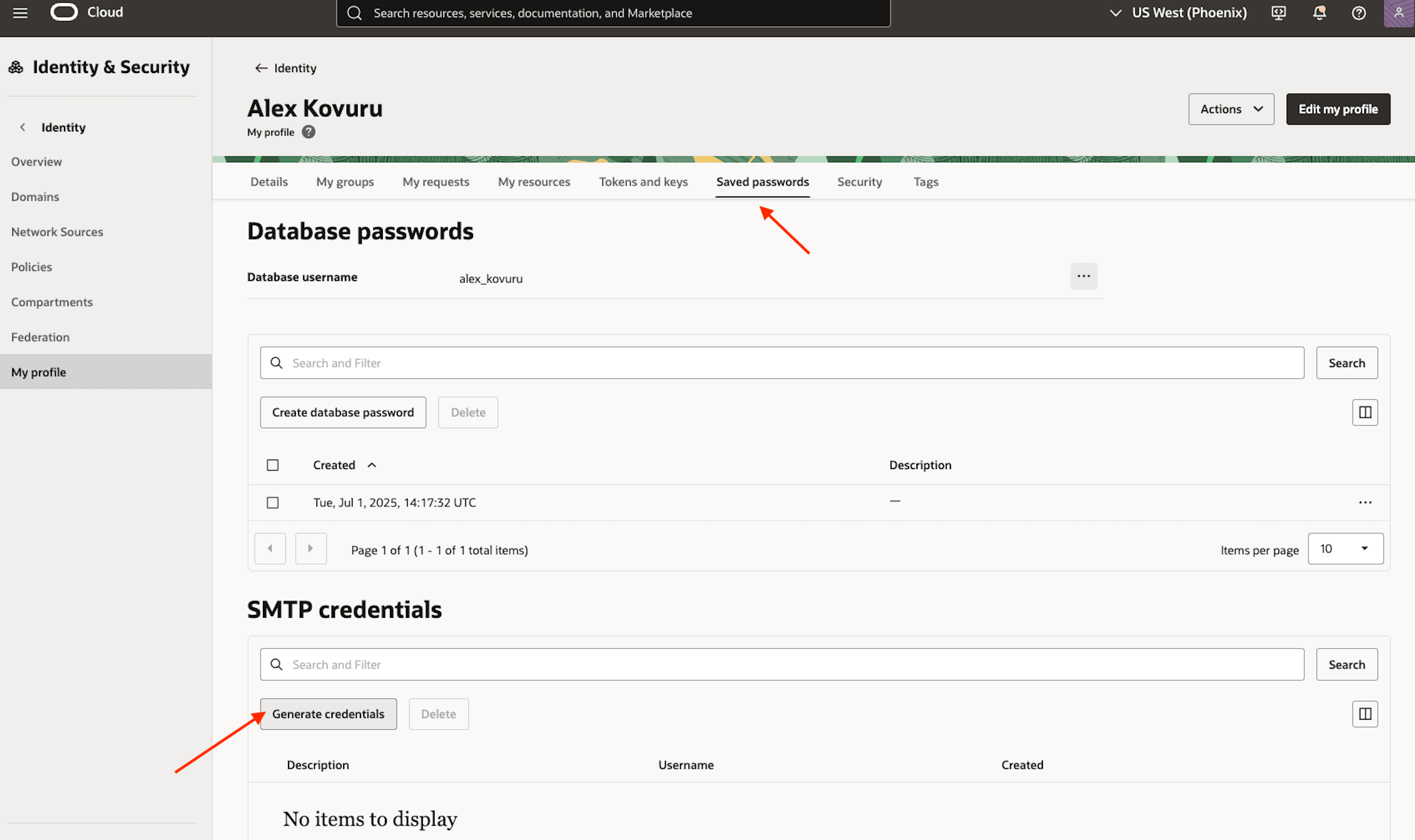Image resolution: width=1415 pixels, height=840 pixels.
Task: Open the Items per page dropdown
Action: 1345,548
